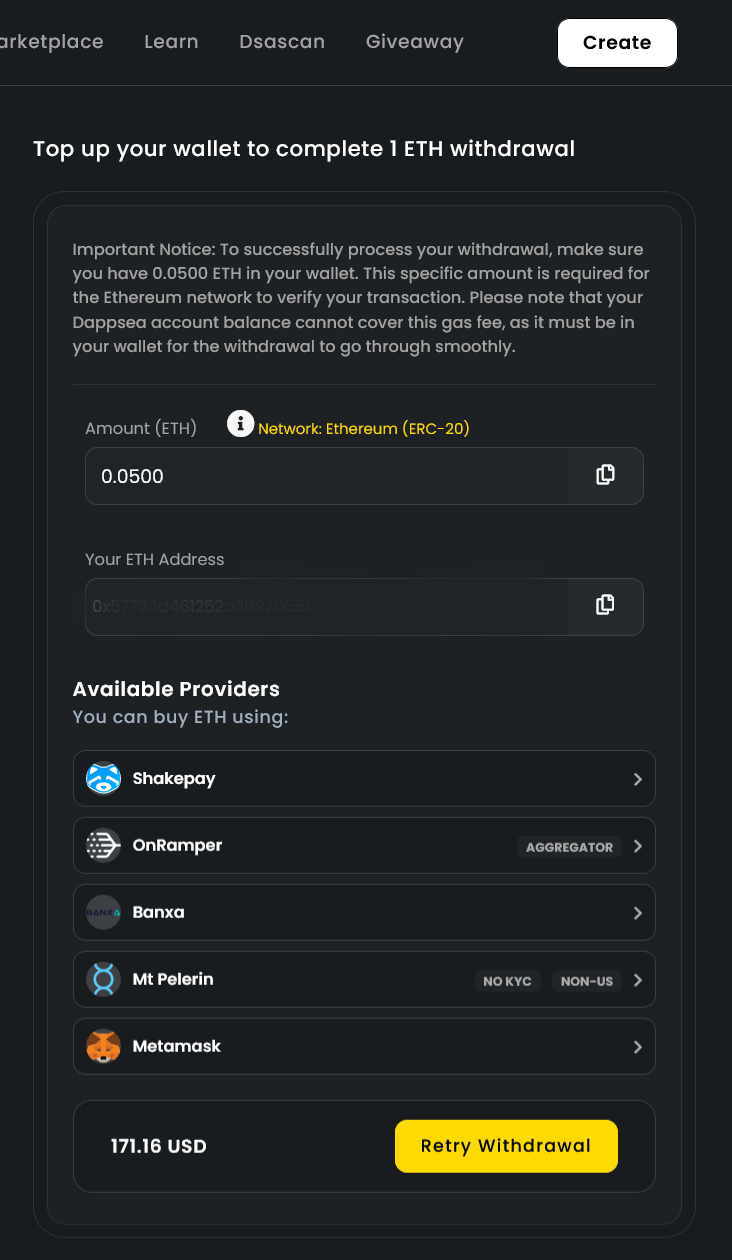The width and height of the screenshot is (732, 1260).
Task: Click the Amount (ETH) field
Action: (x=326, y=476)
